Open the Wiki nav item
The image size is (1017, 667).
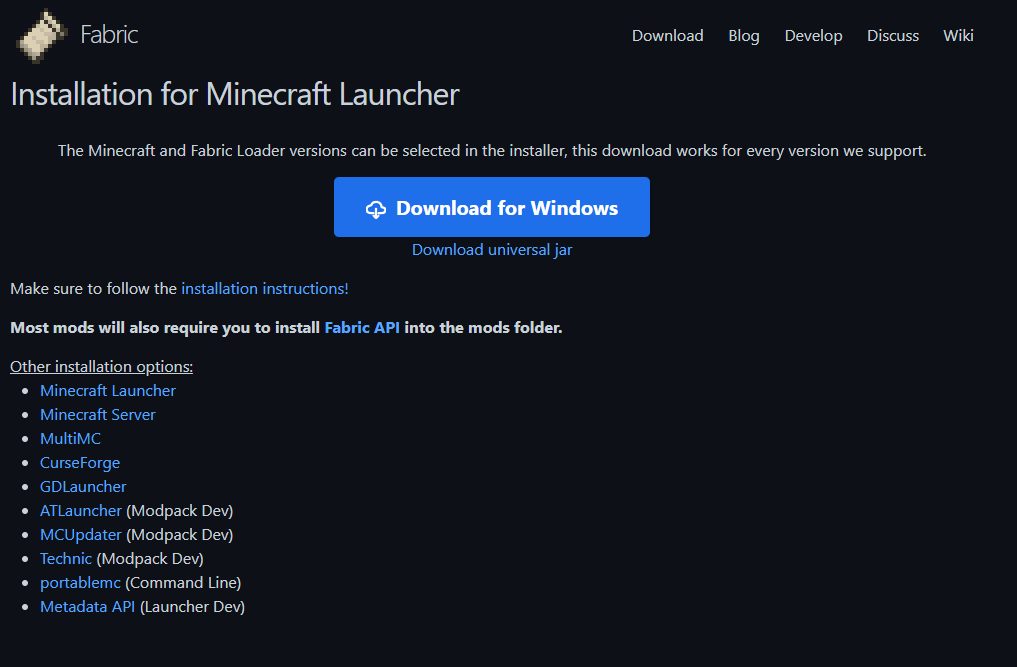click(958, 36)
